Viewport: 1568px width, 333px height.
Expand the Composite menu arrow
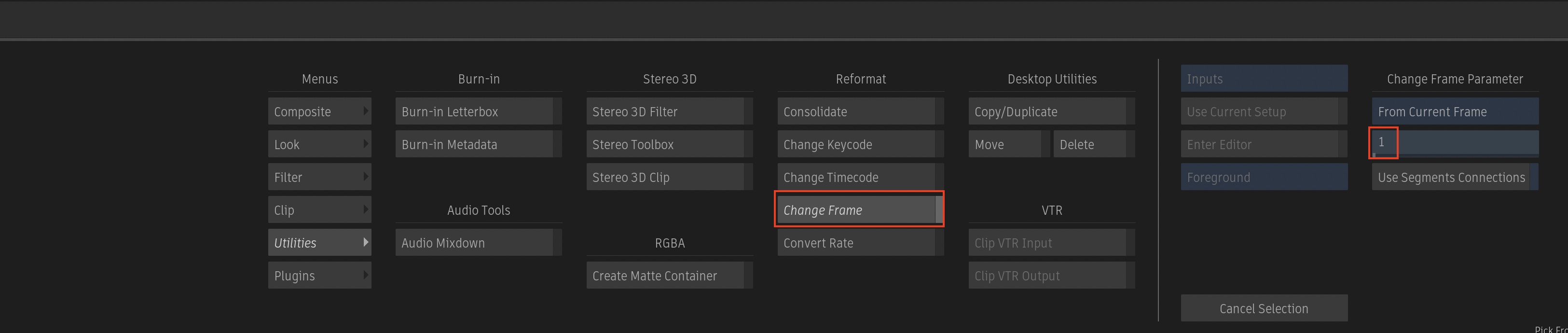coord(365,111)
